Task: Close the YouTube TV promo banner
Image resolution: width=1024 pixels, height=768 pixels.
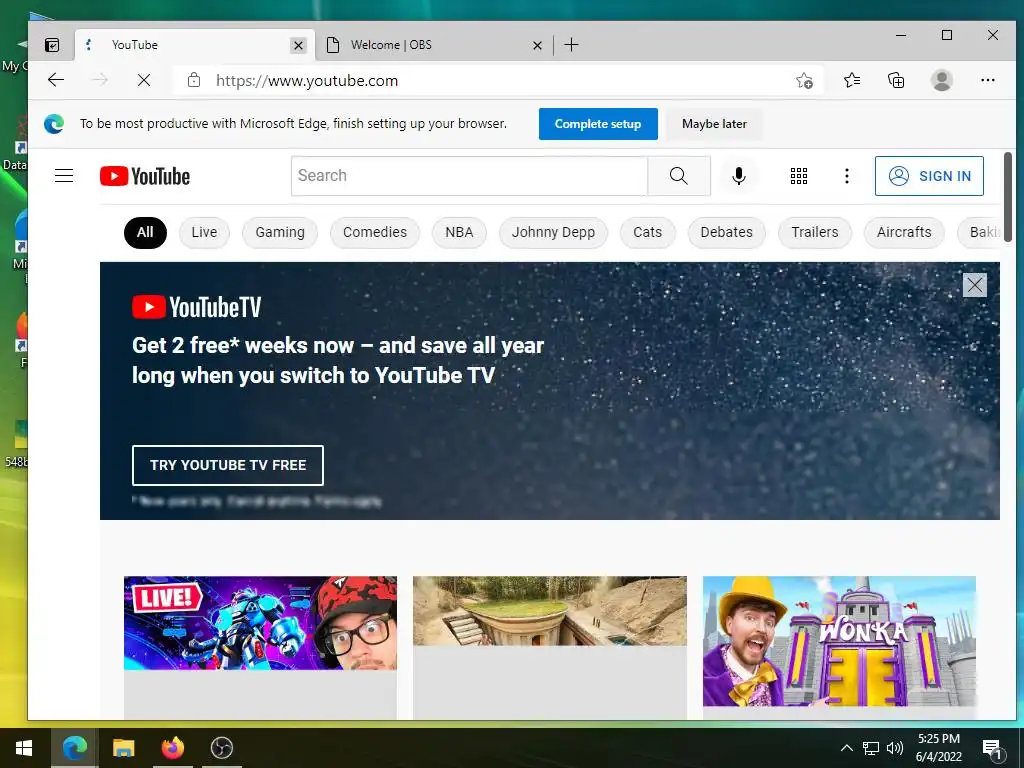Action: click(974, 285)
